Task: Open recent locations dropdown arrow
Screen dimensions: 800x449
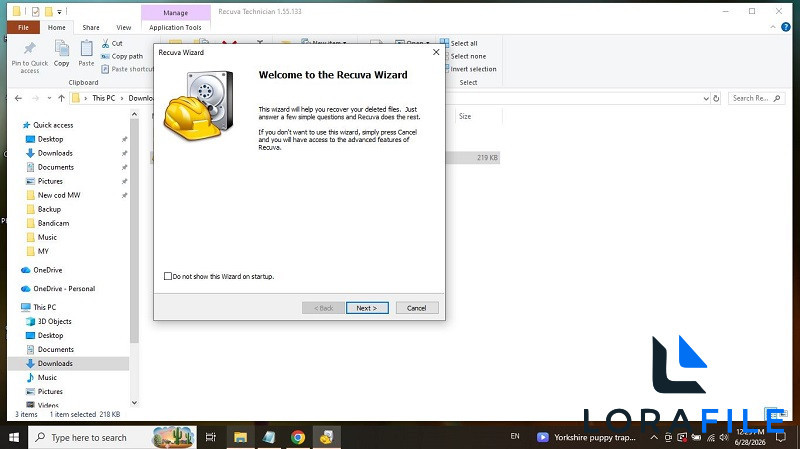Action: coord(49,98)
